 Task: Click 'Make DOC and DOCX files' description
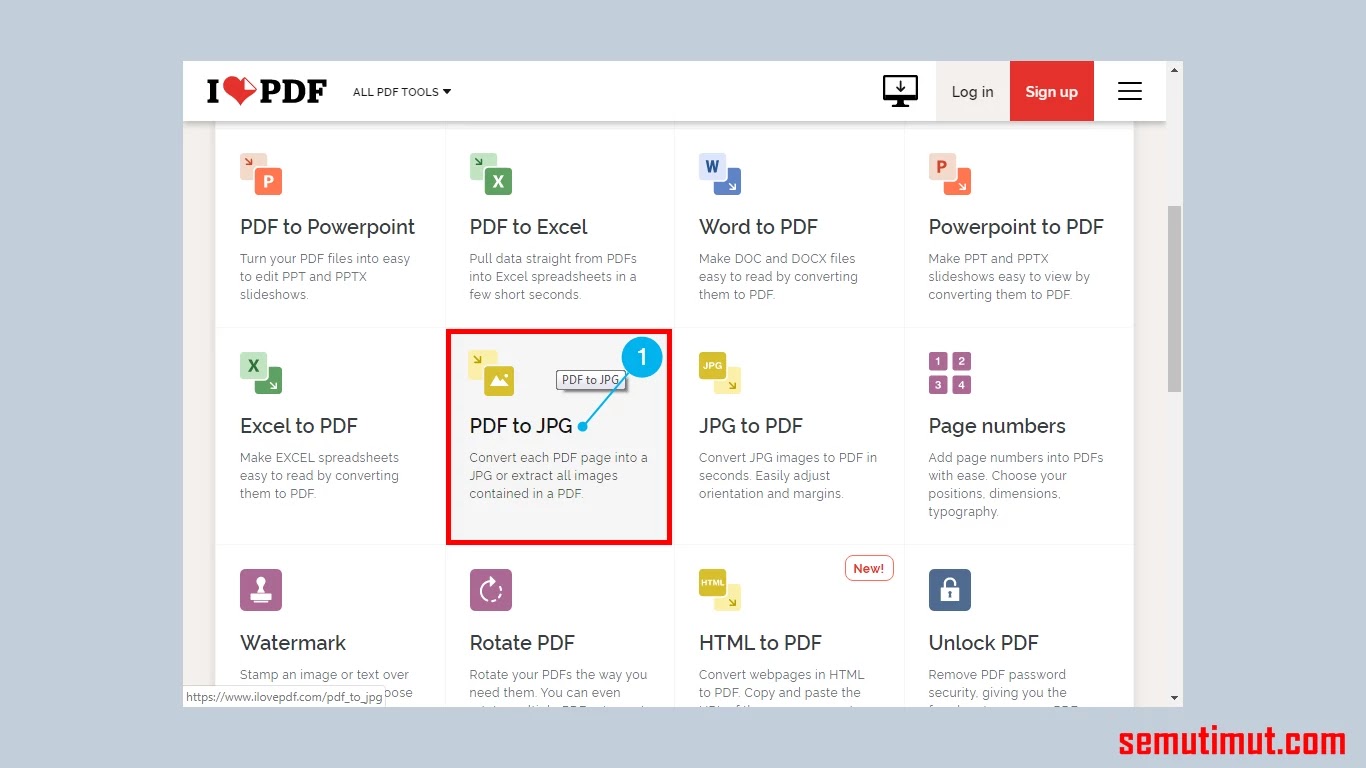point(777,259)
